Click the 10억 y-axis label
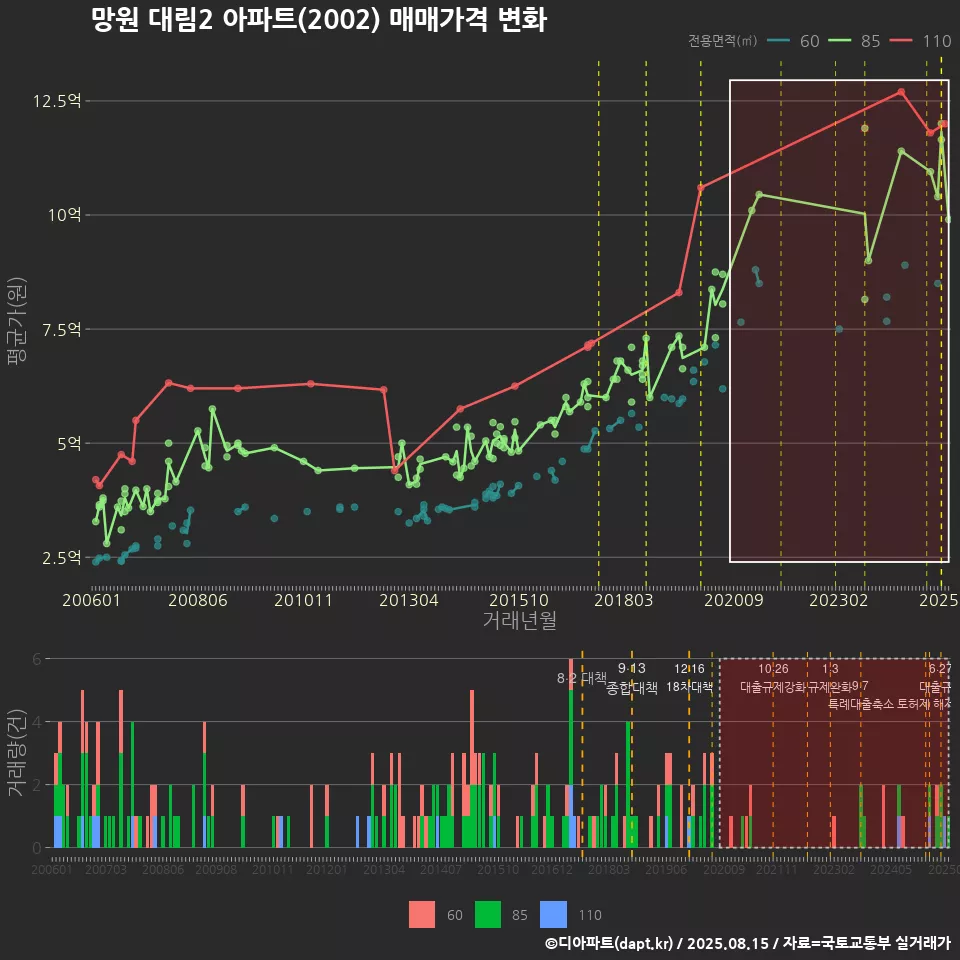 (65, 215)
